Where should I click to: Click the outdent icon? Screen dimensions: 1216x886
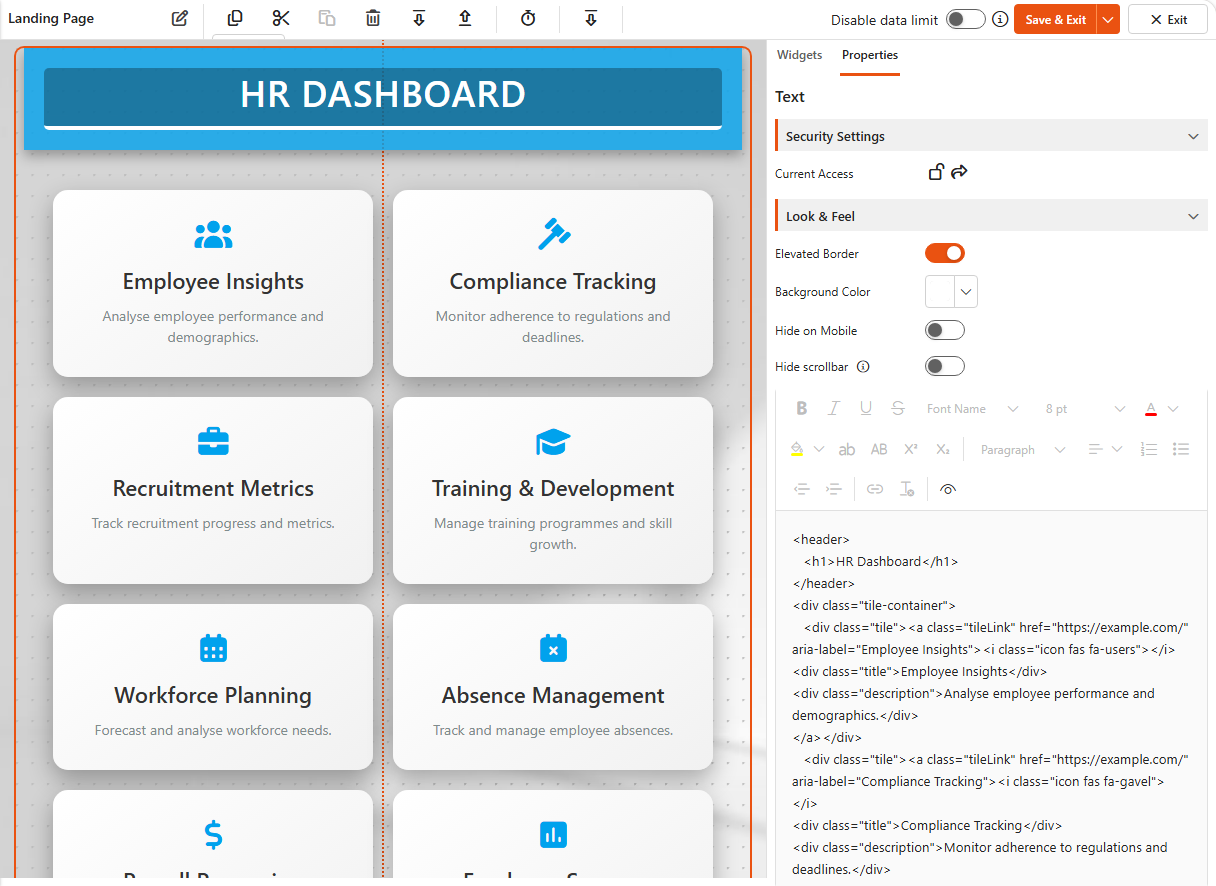[x=802, y=489]
